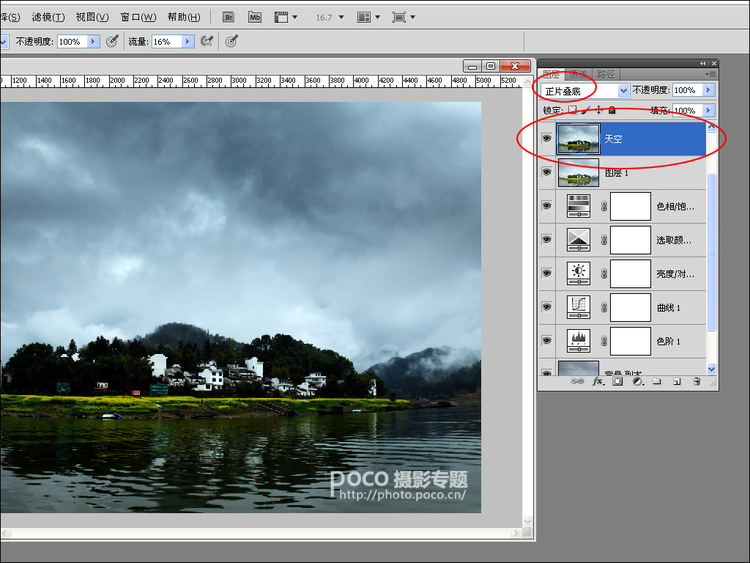Image resolution: width=750 pixels, height=563 pixels.
Task: Create new fill or adjustment layer
Action: pos(638,381)
